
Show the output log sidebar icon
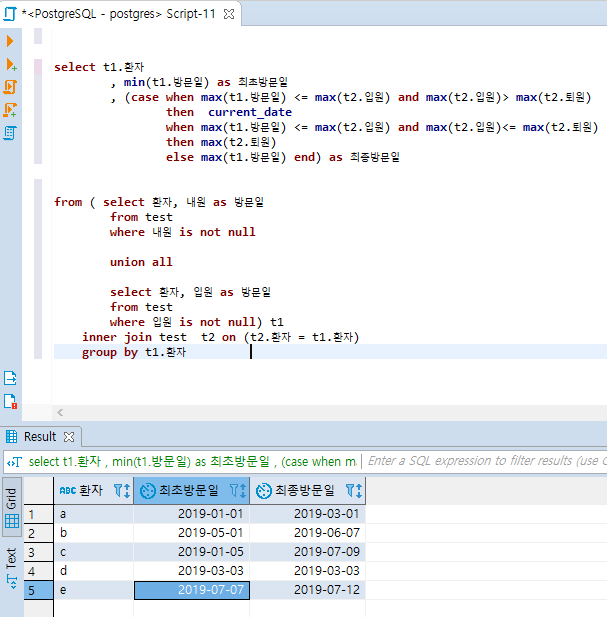pos(10,401)
